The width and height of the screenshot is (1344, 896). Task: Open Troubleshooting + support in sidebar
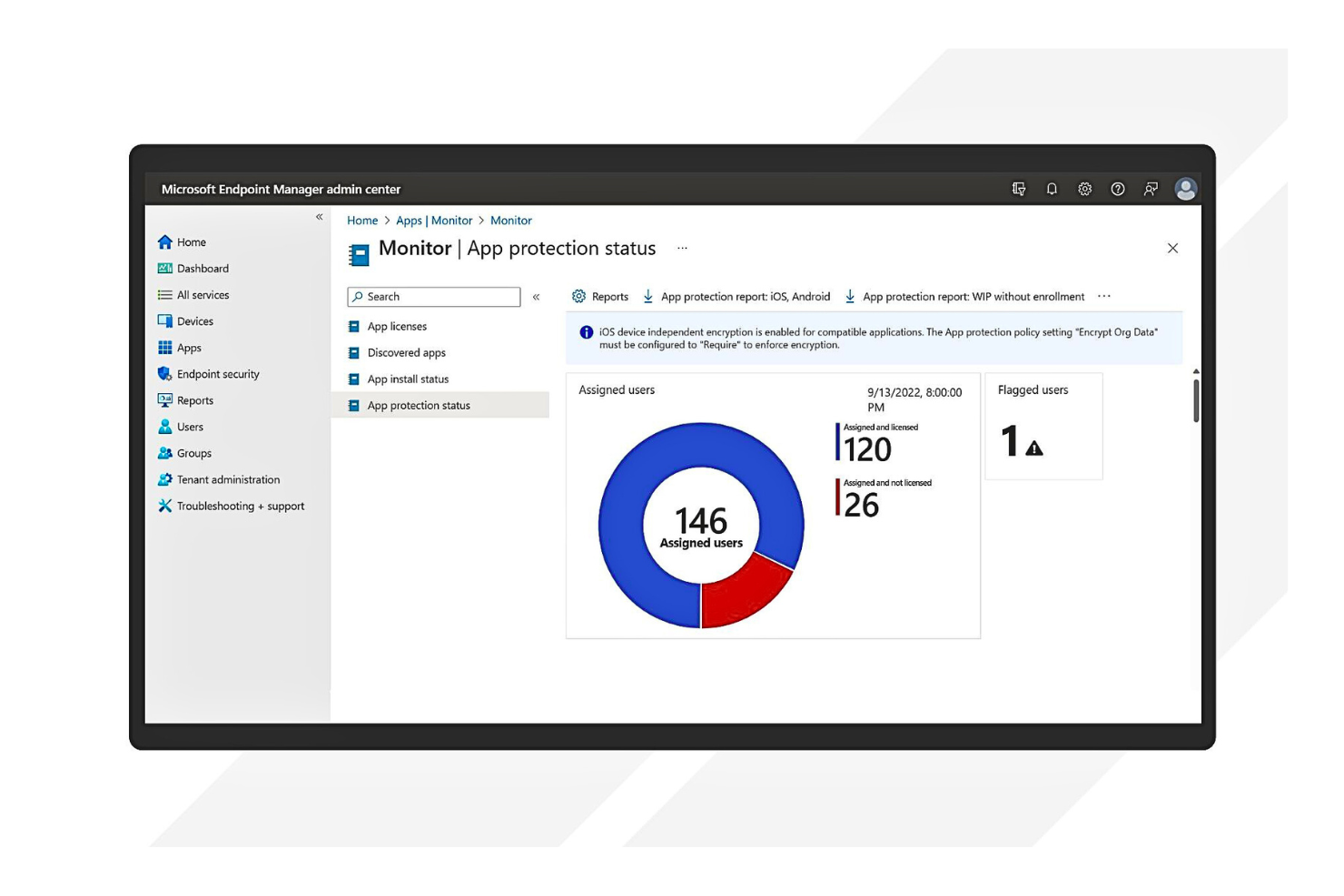click(x=241, y=506)
